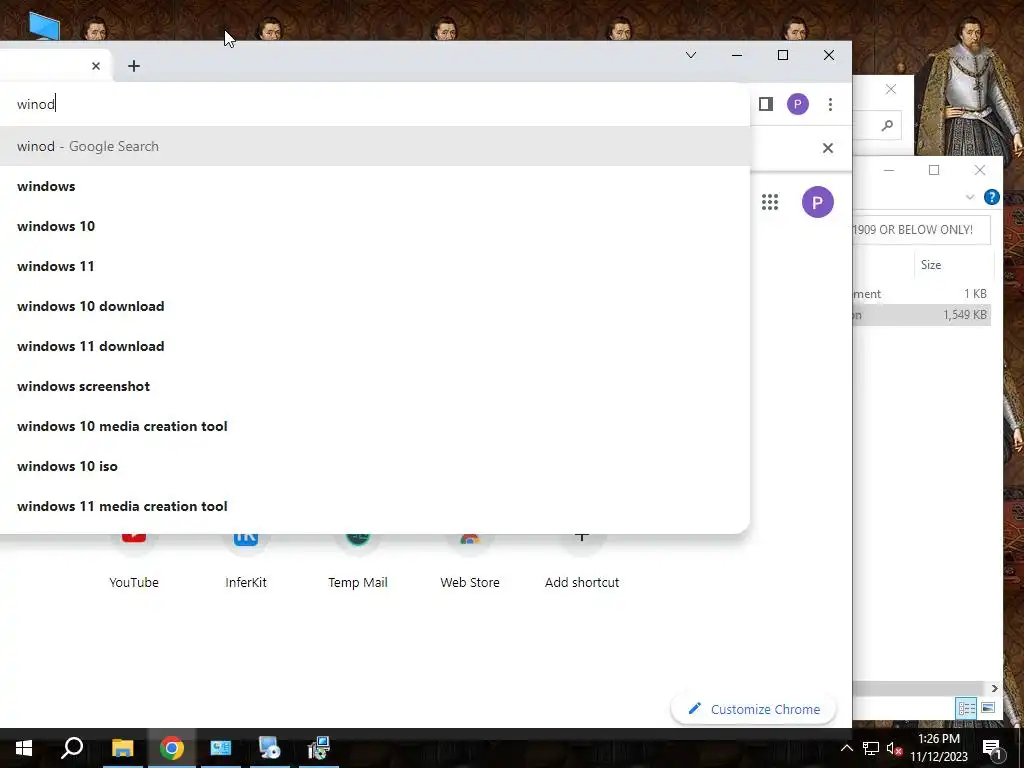Screen dimensions: 1024x768
Task: Switch Explorer to details view icon
Action: point(966,708)
